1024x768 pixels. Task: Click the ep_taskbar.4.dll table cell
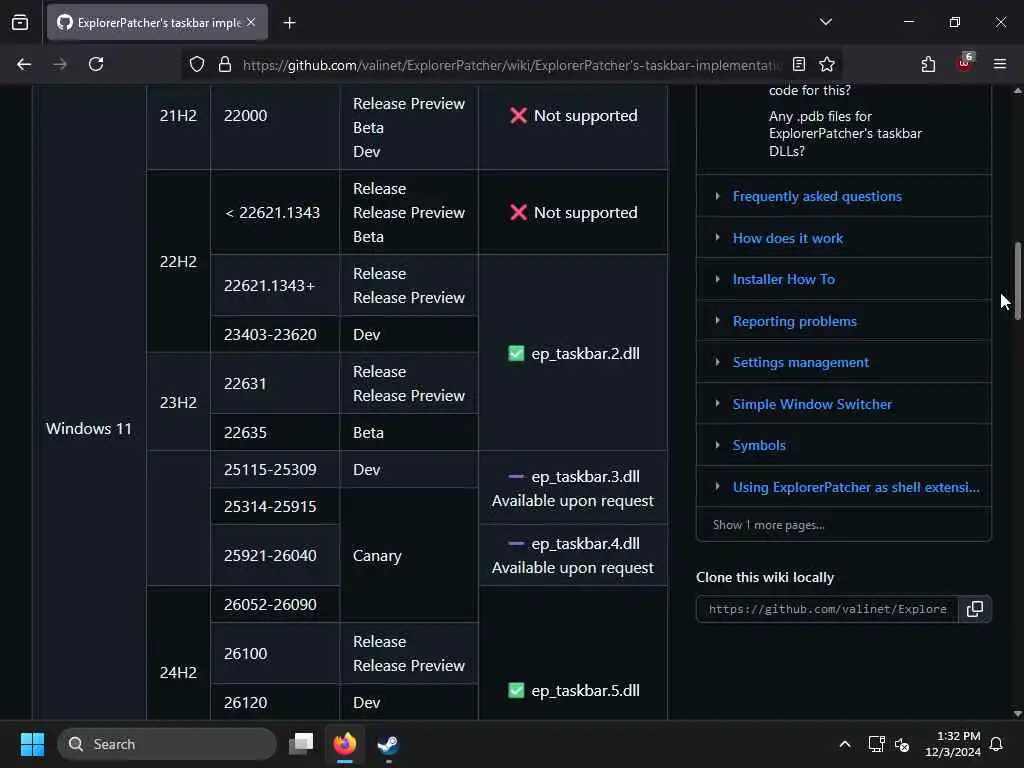[x=573, y=555]
